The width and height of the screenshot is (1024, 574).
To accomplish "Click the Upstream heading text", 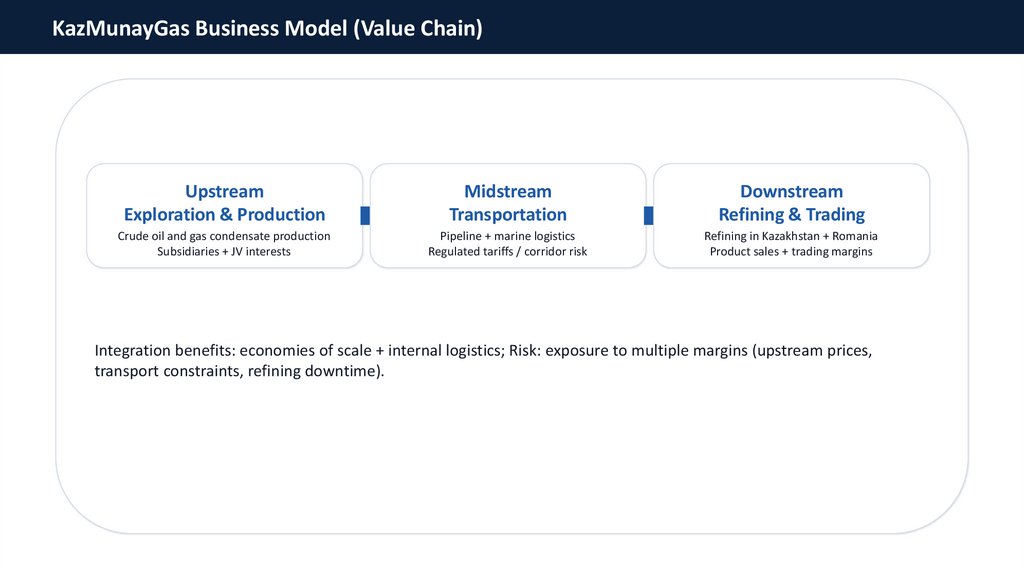I will point(224,191).
